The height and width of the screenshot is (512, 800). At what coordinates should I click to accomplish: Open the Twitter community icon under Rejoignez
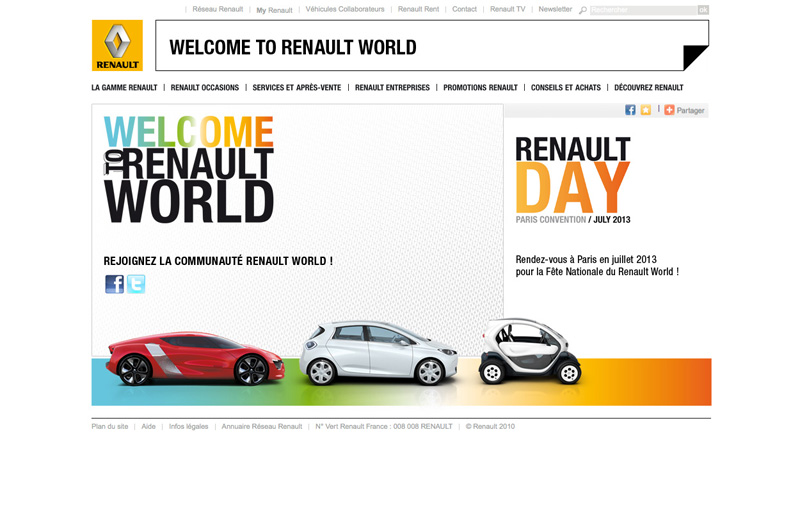click(136, 284)
